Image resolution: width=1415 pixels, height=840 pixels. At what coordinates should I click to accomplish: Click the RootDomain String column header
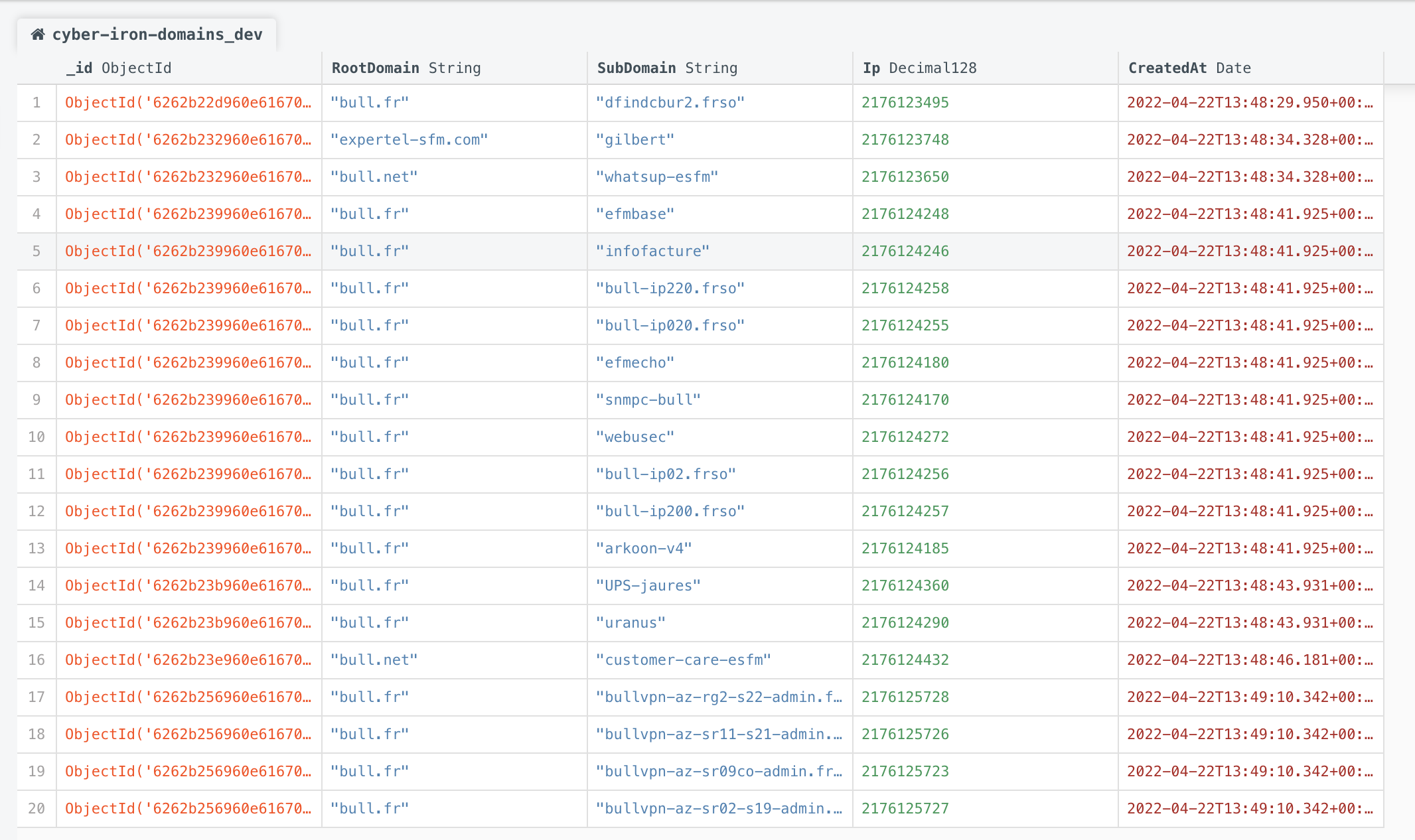tap(406, 68)
